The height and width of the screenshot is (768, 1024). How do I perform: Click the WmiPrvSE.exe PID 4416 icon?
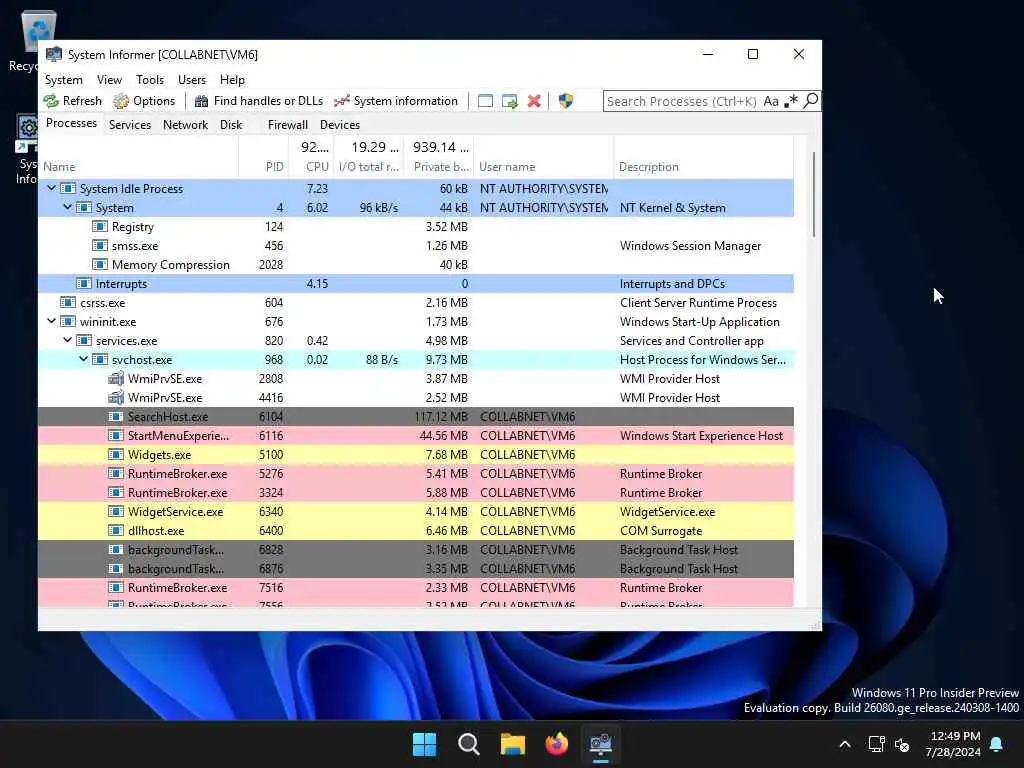tap(116, 398)
